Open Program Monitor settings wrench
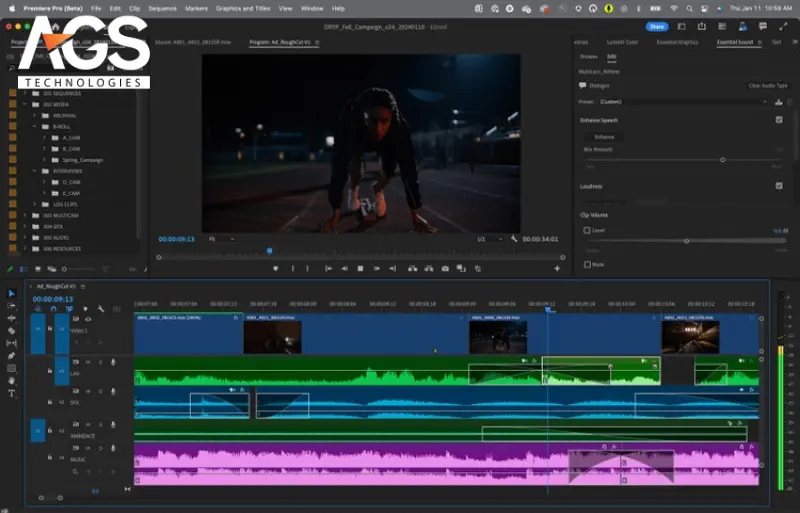Image resolution: width=800 pixels, height=513 pixels. tap(514, 239)
